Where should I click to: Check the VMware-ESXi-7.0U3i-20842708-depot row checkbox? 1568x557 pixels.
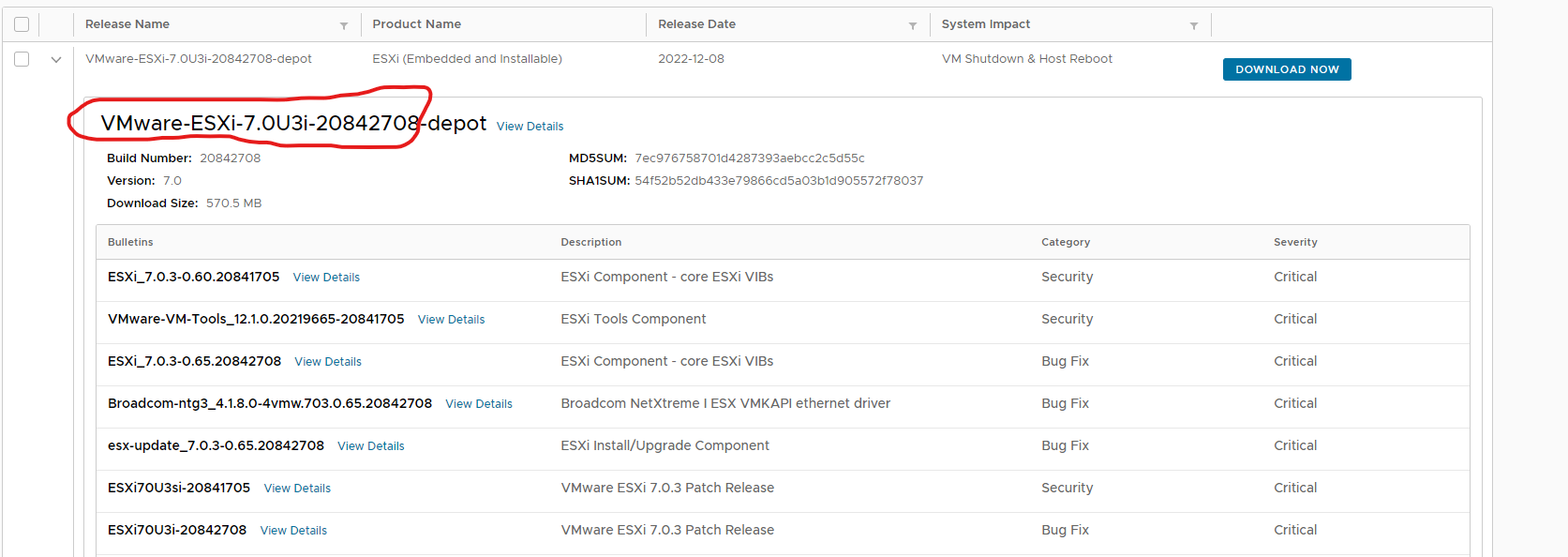[x=22, y=59]
